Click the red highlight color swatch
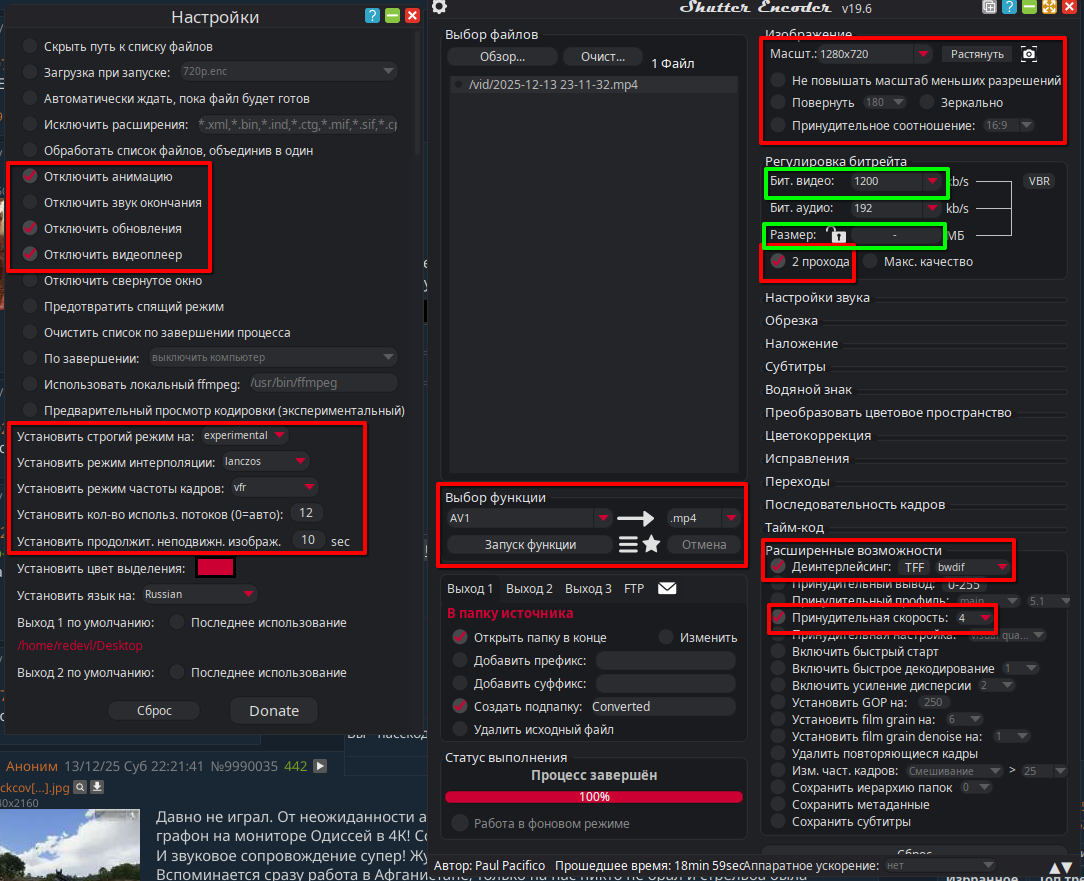The height and width of the screenshot is (881, 1084). click(x=216, y=568)
